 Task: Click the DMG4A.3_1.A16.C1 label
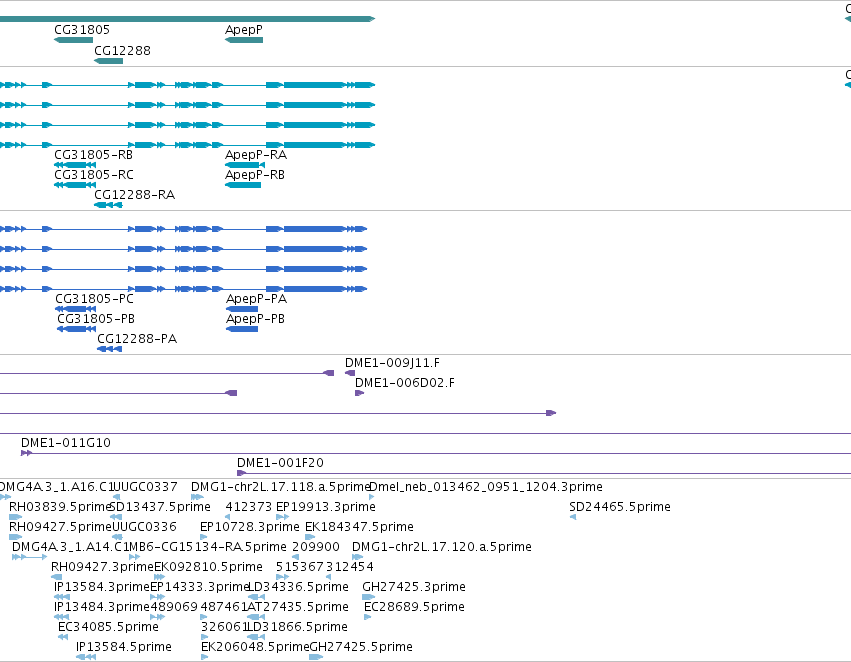click(56, 487)
